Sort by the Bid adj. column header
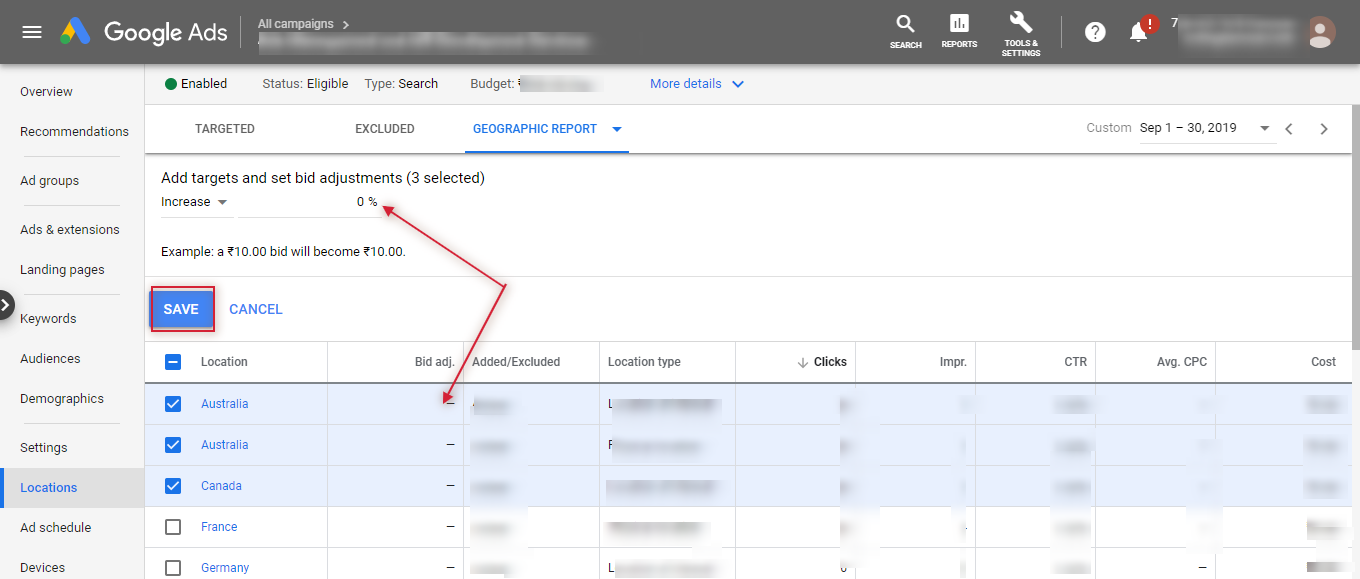The image size is (1360, 579). tap(435, 362)
